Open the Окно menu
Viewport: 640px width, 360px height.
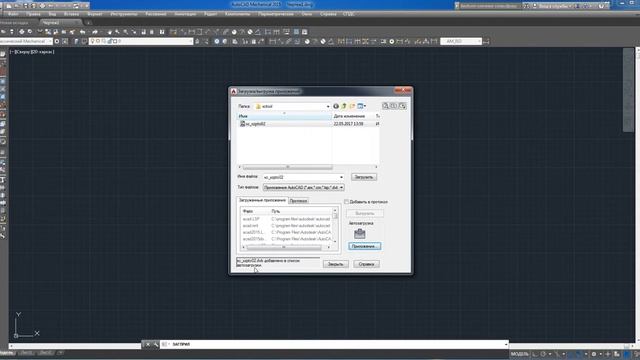(x=307, y=14)
